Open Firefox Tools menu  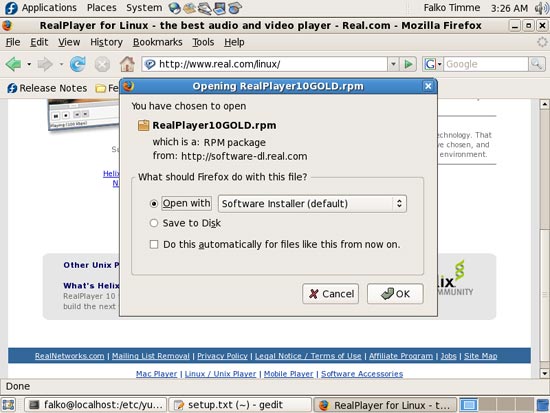203,42
